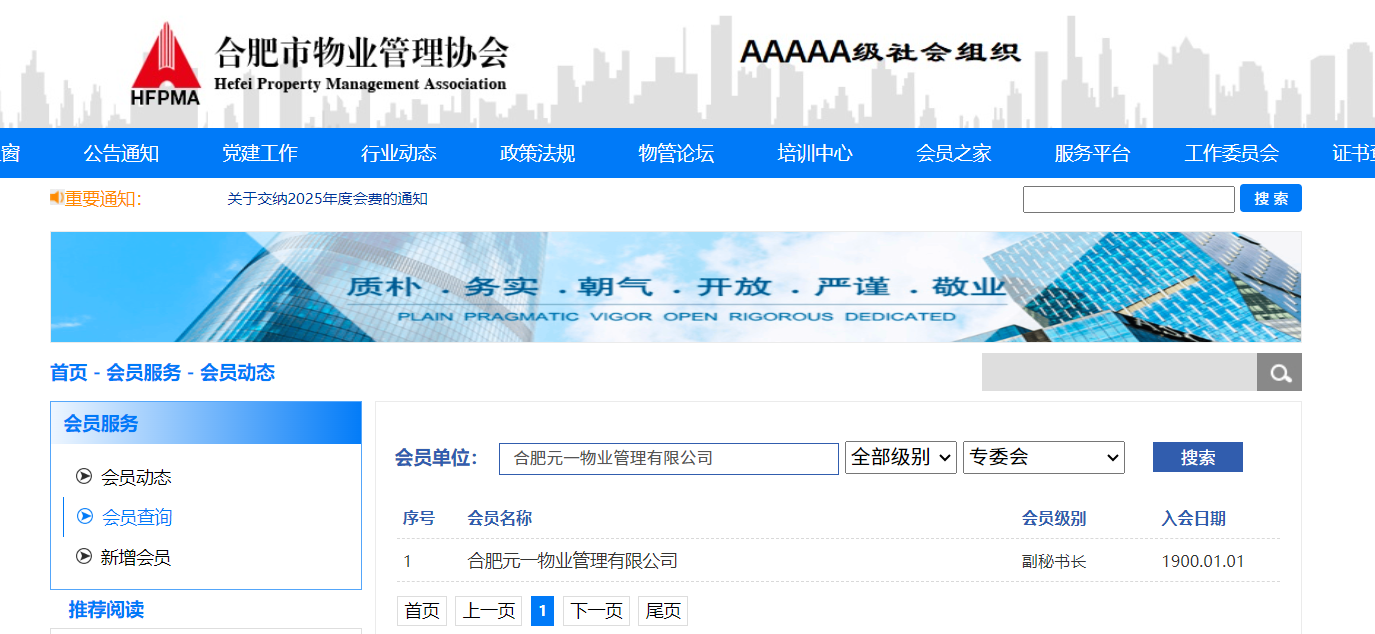
Task: Click the top 搜 索 button
Action: point(1271,198)
